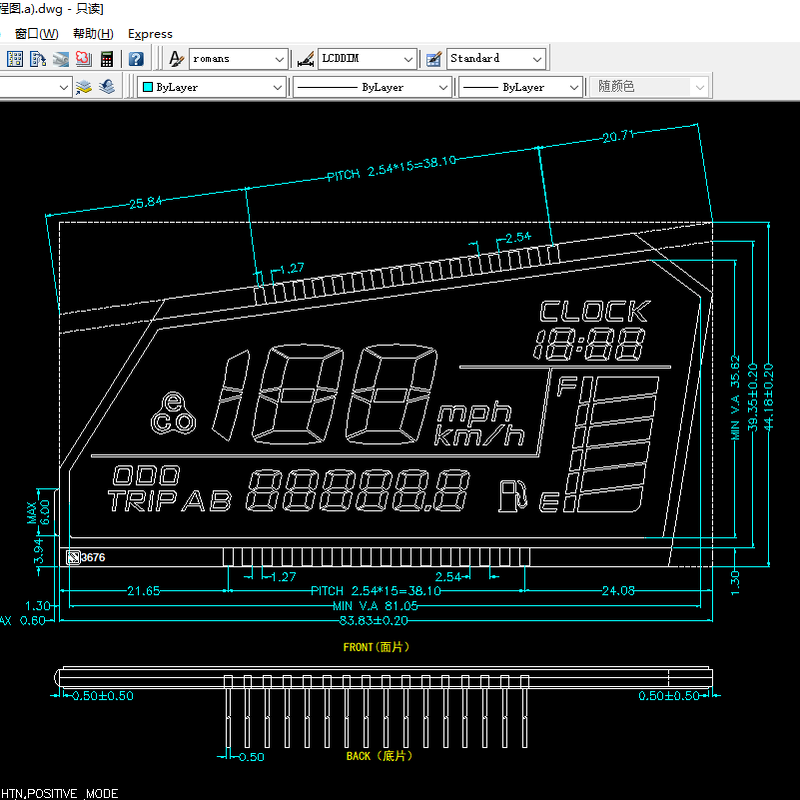Open the ByLayer lineweight dropdown
Image resolution: width=800 pixels, height=800 pixels.
coord(573,87)
